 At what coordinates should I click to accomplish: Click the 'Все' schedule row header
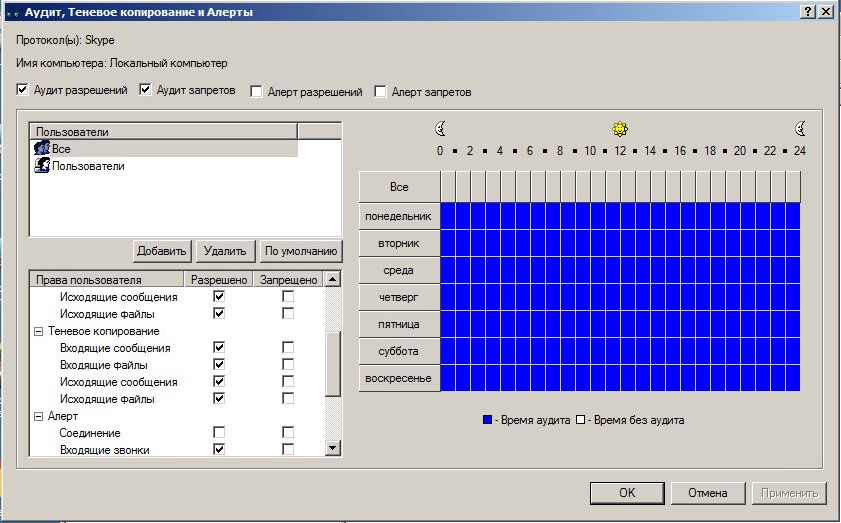pos(399,187)
